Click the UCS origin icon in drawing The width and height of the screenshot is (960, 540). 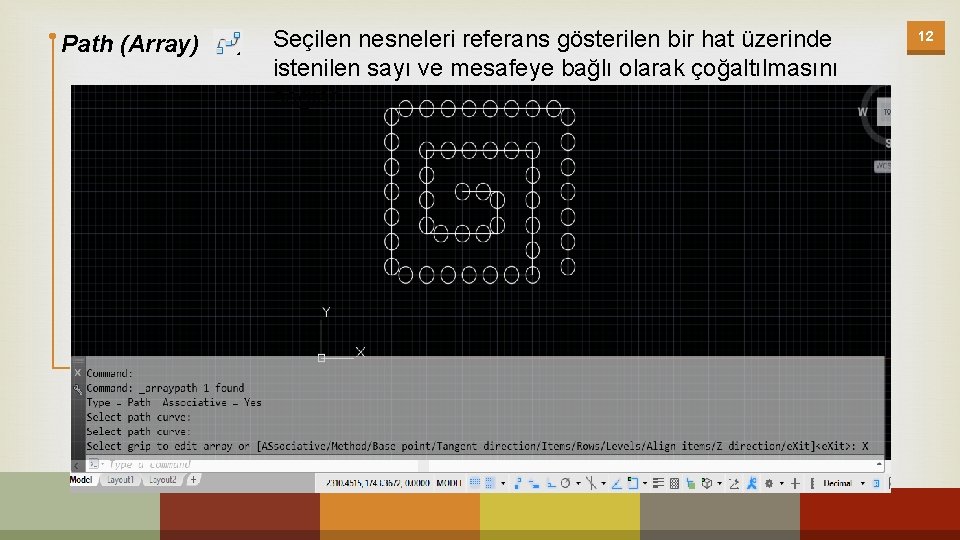pos(321,358)
